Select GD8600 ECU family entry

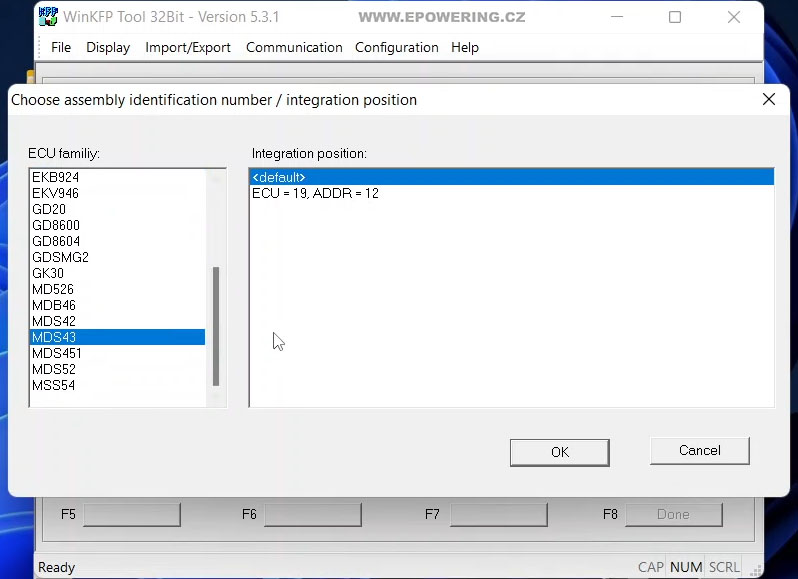tap(118, 225)
